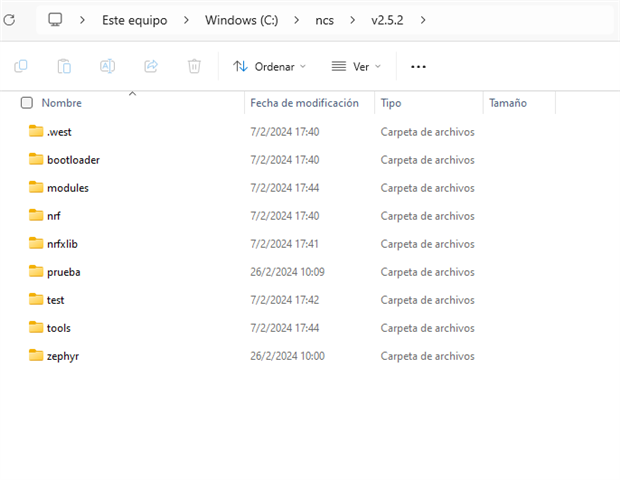Expand the chevron after the computer icon
Viewport: 620px width, 480px height.
click(82, 20)
